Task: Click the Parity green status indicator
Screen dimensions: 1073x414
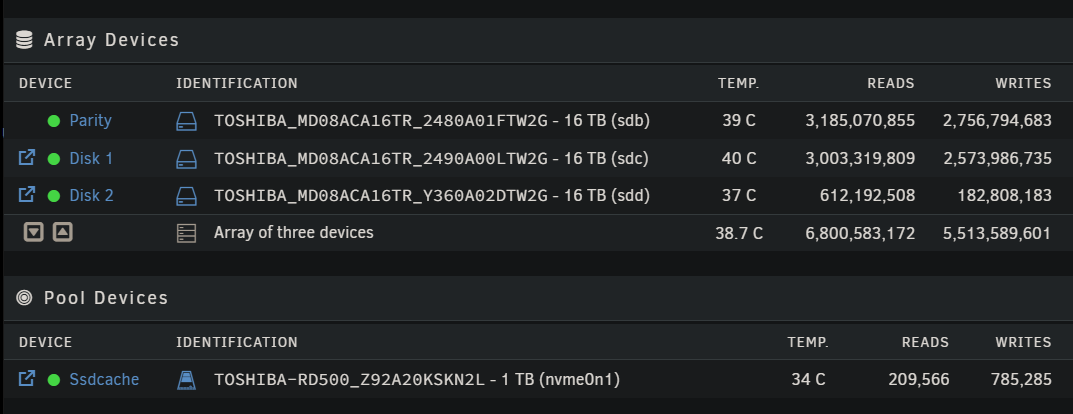Action: pyautogui.click(x=54, y=122)
